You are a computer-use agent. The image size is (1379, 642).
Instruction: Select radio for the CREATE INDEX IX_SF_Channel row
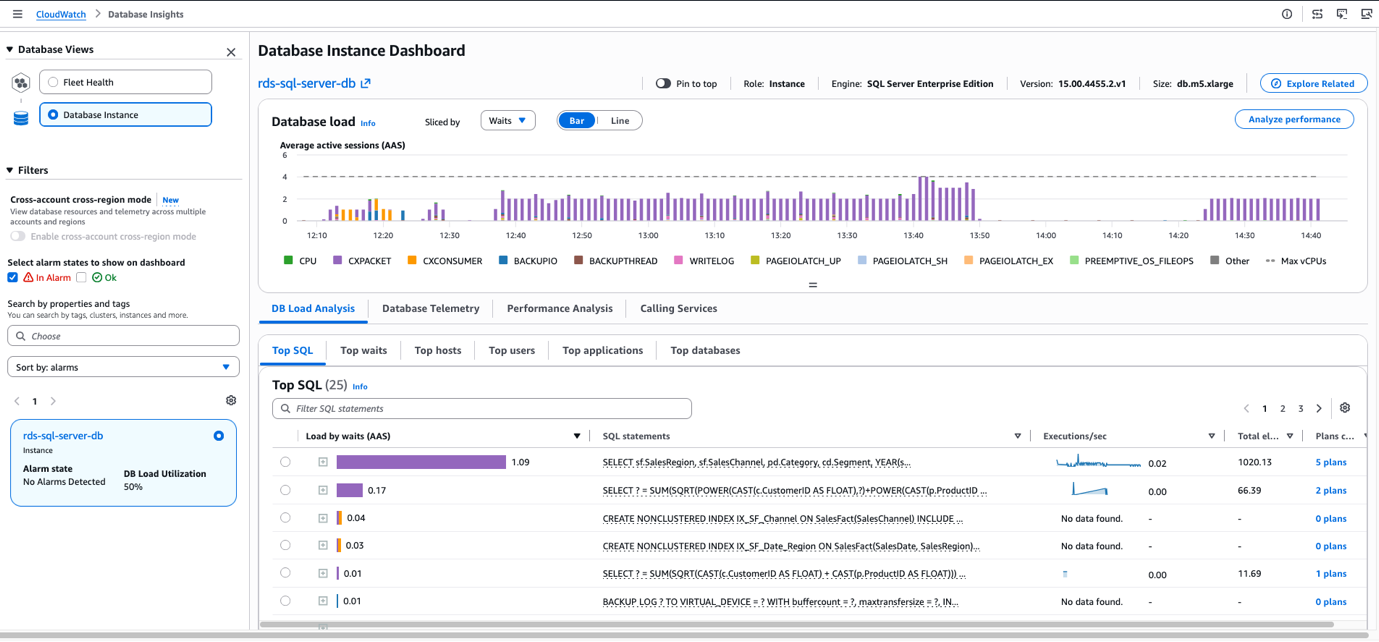[285, 518]
